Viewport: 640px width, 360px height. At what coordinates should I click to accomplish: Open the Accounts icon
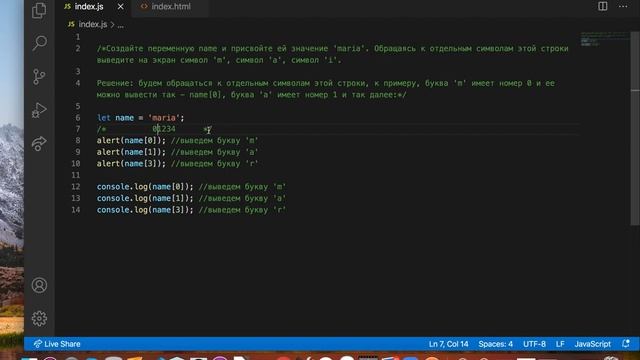point(39,285)
